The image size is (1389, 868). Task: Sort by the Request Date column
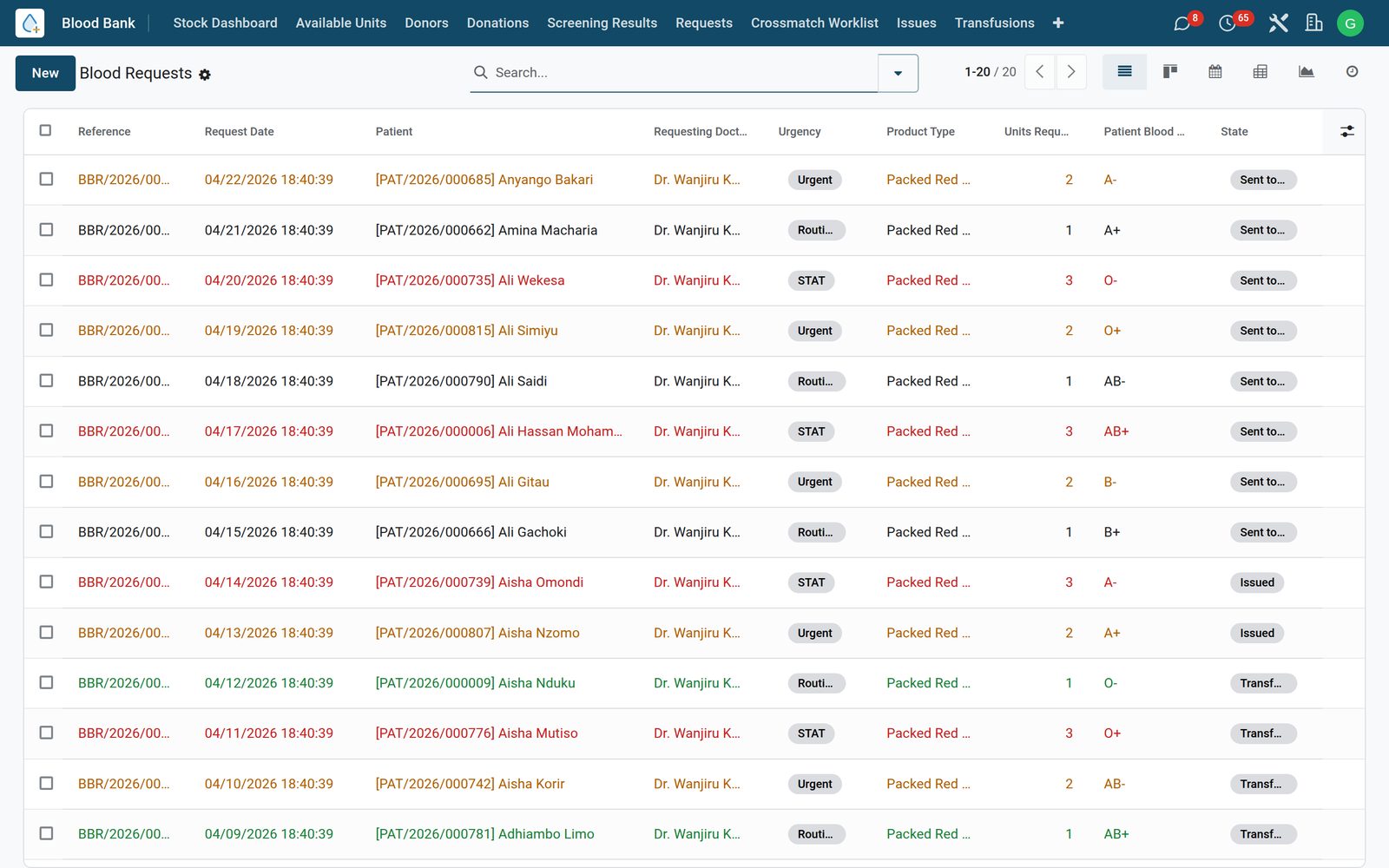click(239, 132)
